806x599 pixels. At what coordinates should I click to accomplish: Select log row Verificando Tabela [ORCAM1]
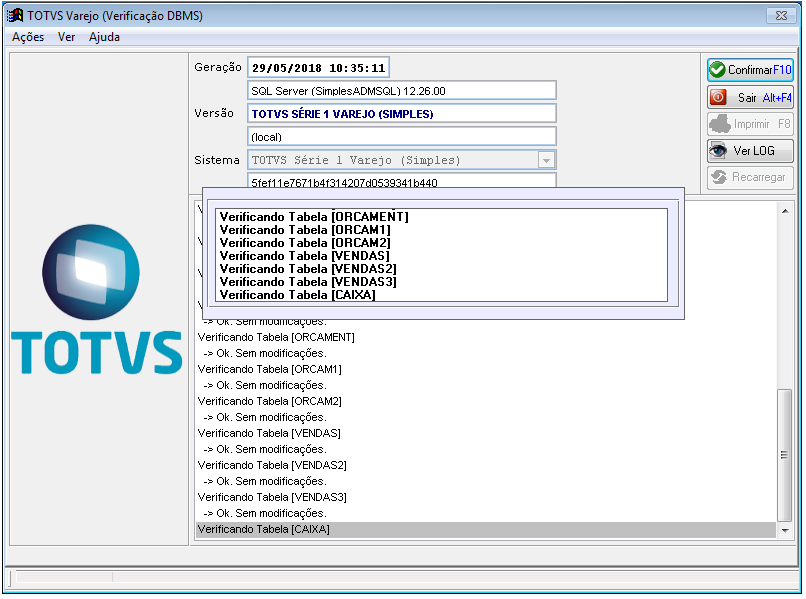(485, 369)
